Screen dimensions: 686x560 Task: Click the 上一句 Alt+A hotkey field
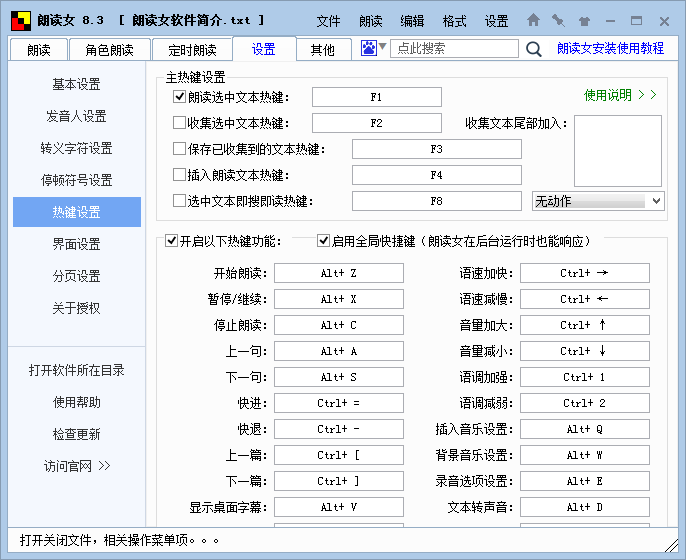pos(339,351)
